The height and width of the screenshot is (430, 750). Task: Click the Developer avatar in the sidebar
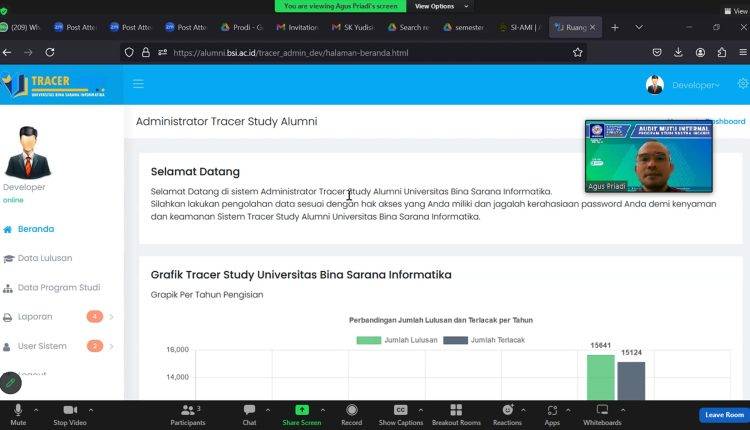coord(27,152)
